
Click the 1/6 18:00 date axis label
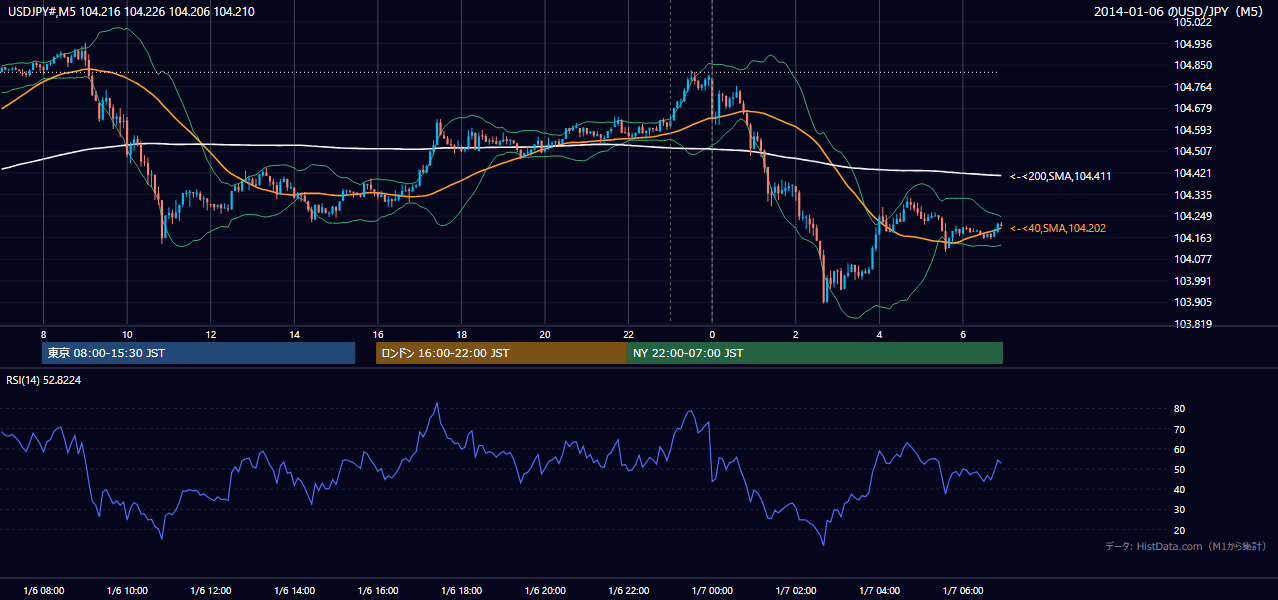tap(461, 591)
